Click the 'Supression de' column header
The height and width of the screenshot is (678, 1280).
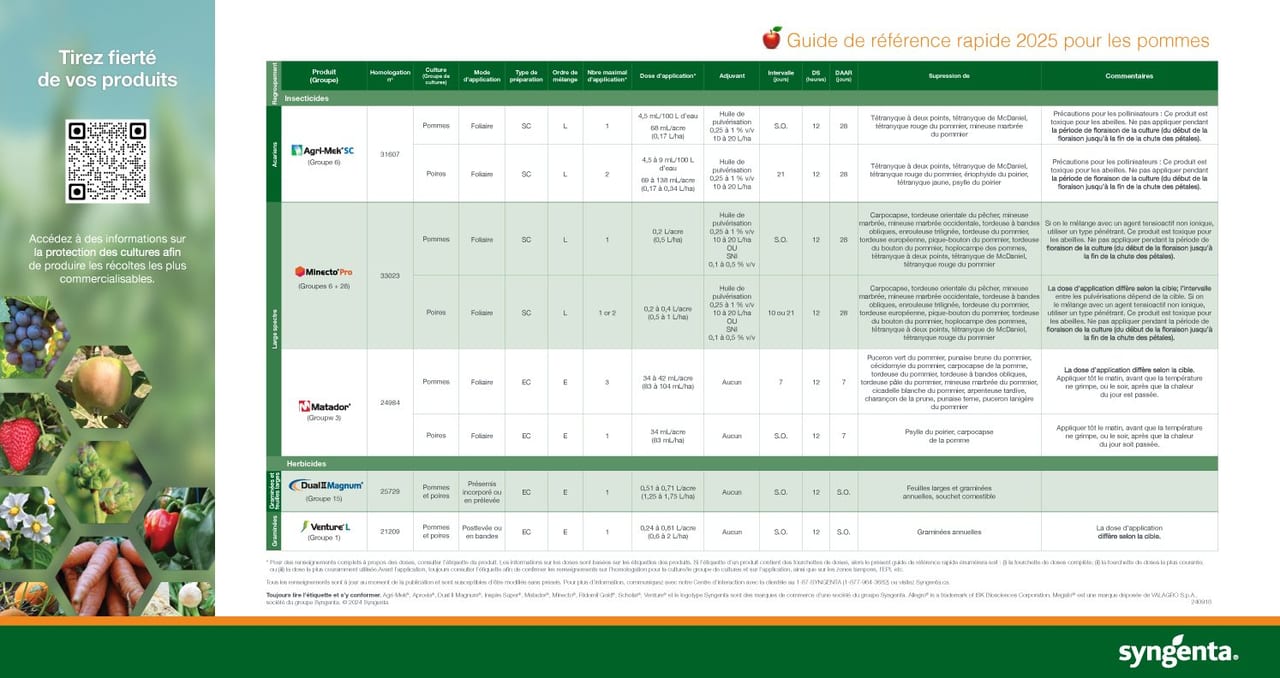point(949,76)
